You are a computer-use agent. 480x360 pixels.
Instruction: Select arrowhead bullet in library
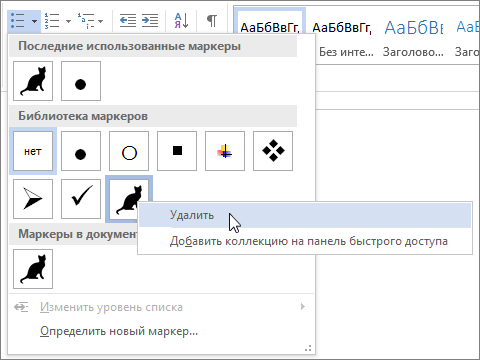point(33,199)
